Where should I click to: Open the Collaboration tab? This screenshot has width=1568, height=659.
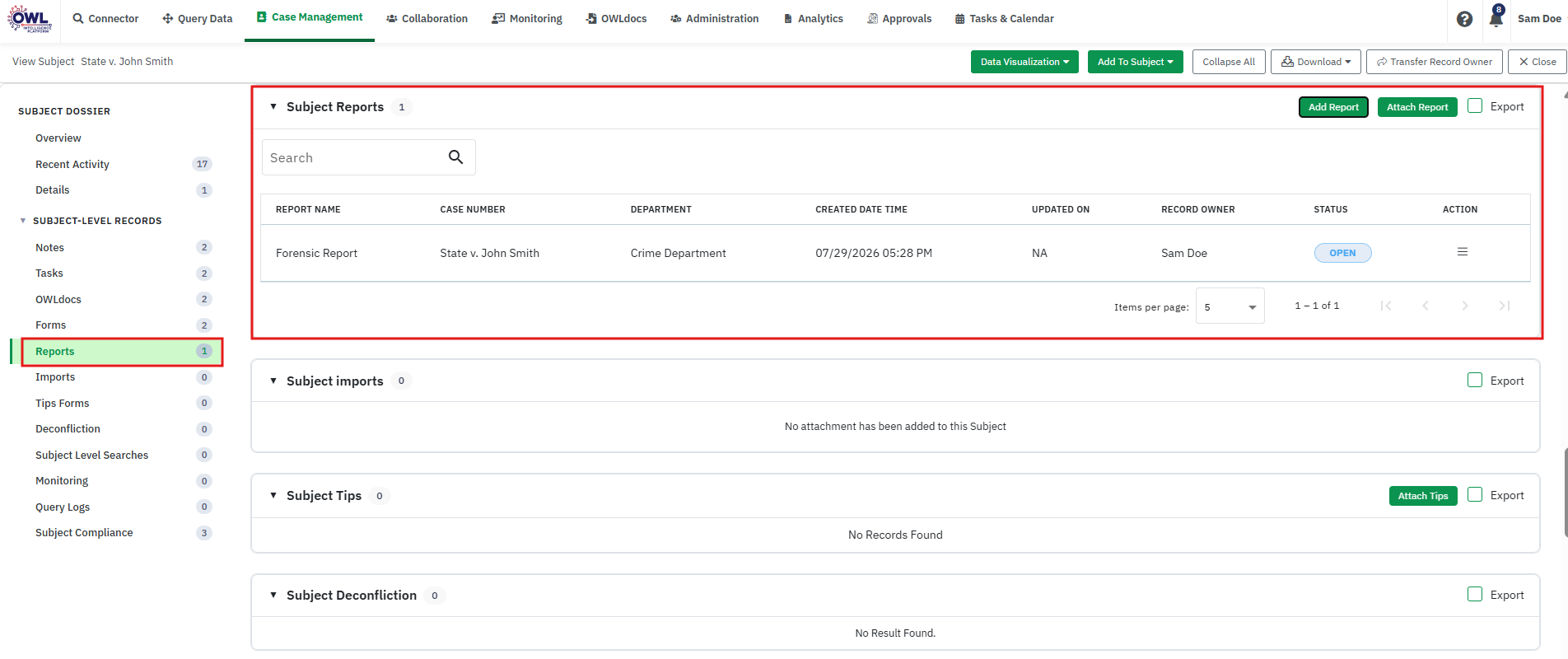427,18
